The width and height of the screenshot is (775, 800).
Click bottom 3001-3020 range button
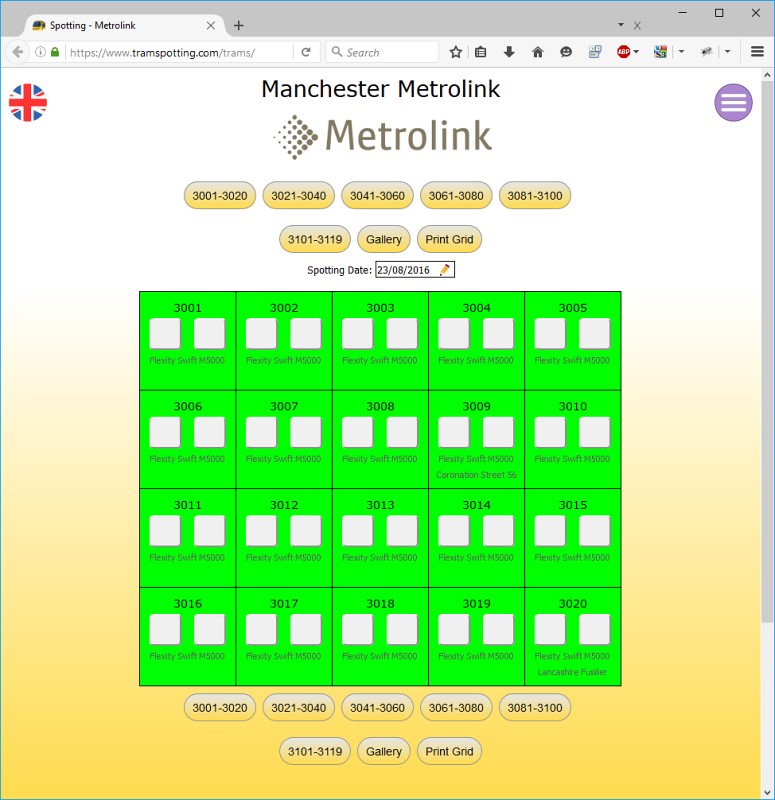220,708
